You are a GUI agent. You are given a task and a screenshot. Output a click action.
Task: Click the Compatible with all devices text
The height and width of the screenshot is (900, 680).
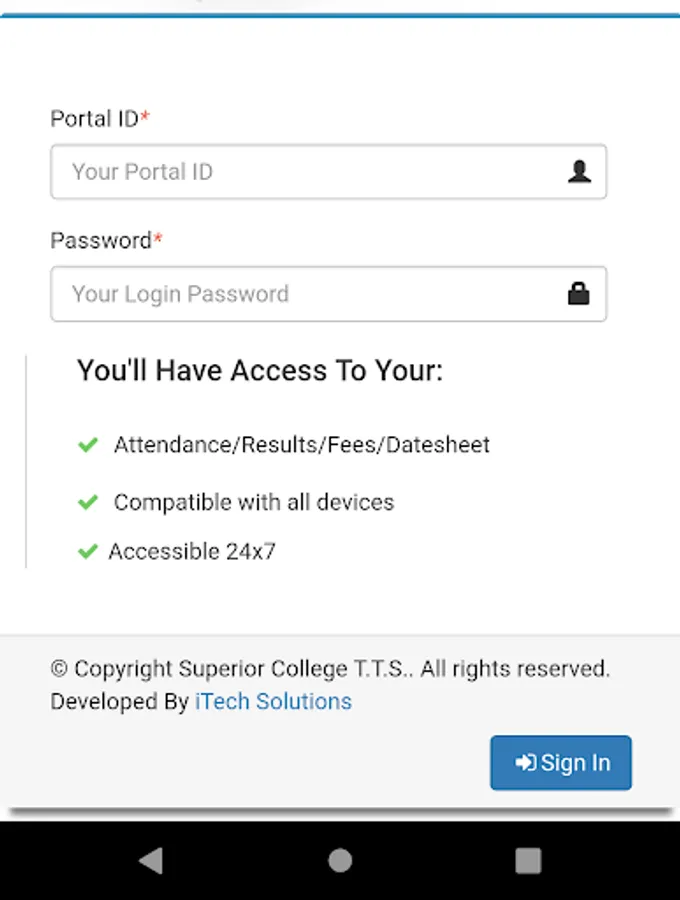click(254, 502)
